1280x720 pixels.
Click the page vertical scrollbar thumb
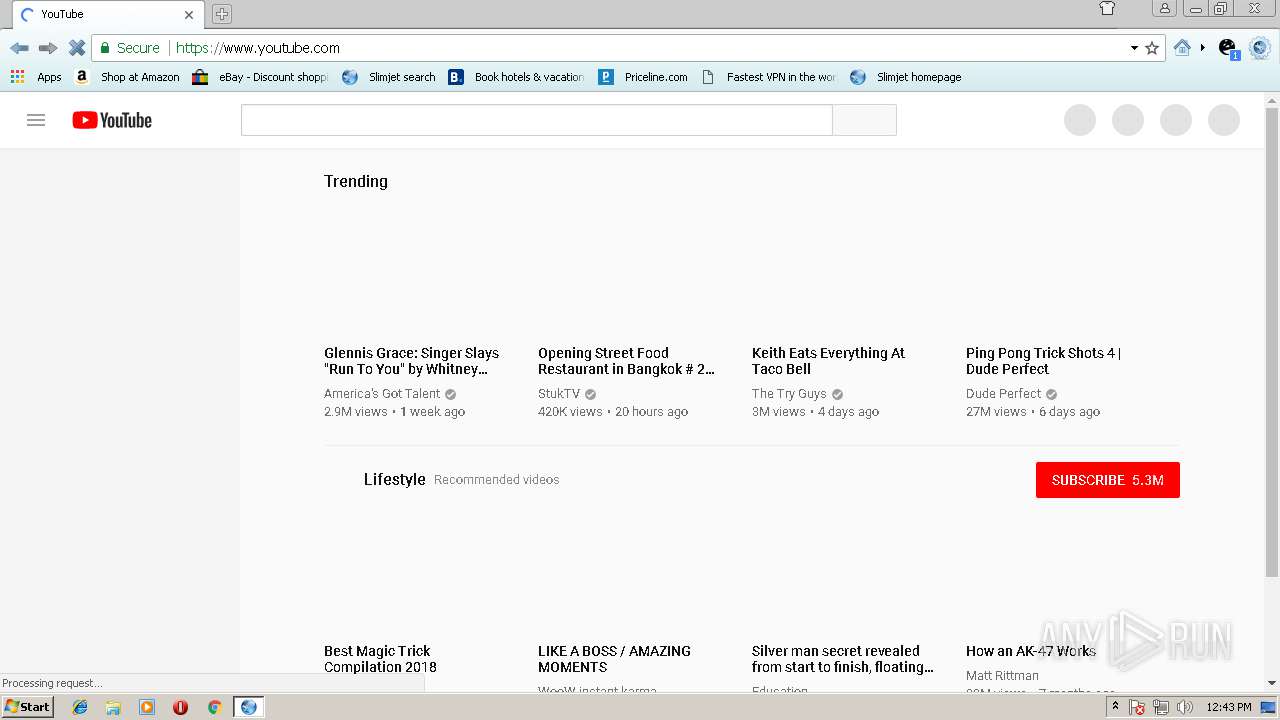pyautogui.click(x=1272, y=342)
